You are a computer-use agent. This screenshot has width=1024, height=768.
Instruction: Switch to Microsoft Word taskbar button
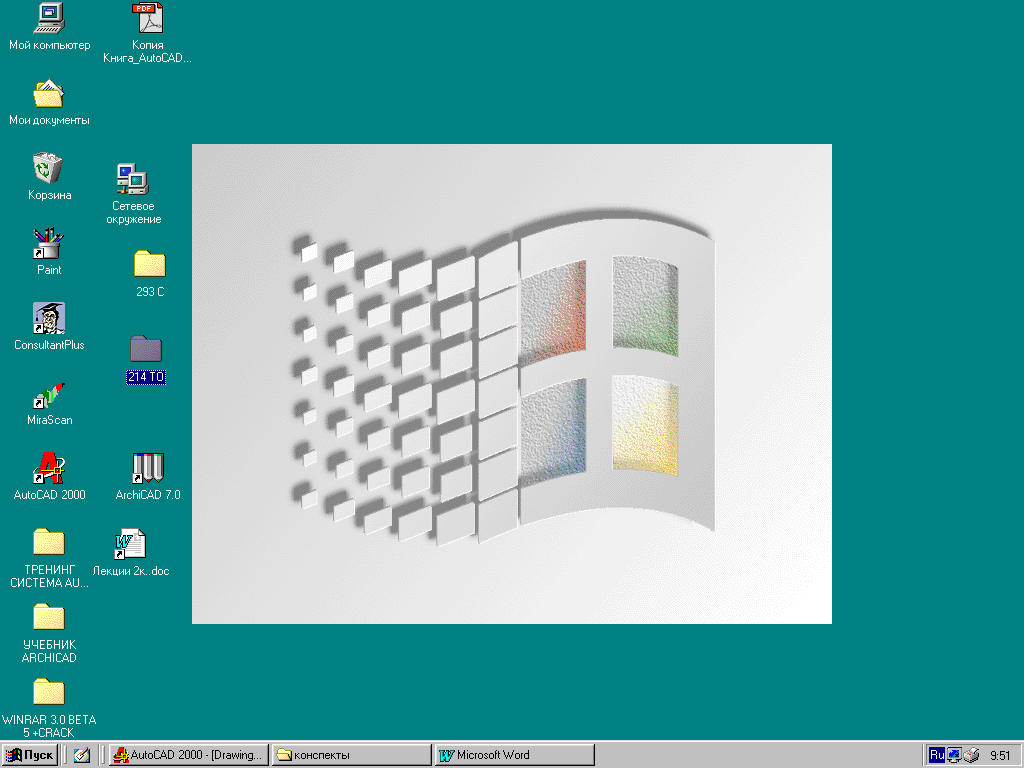tap(515, 755)
